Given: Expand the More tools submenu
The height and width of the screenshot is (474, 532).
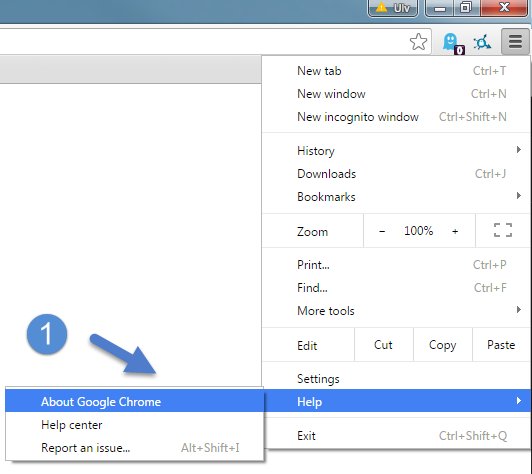Looking at the screenshot, I should tap(396, 311).
